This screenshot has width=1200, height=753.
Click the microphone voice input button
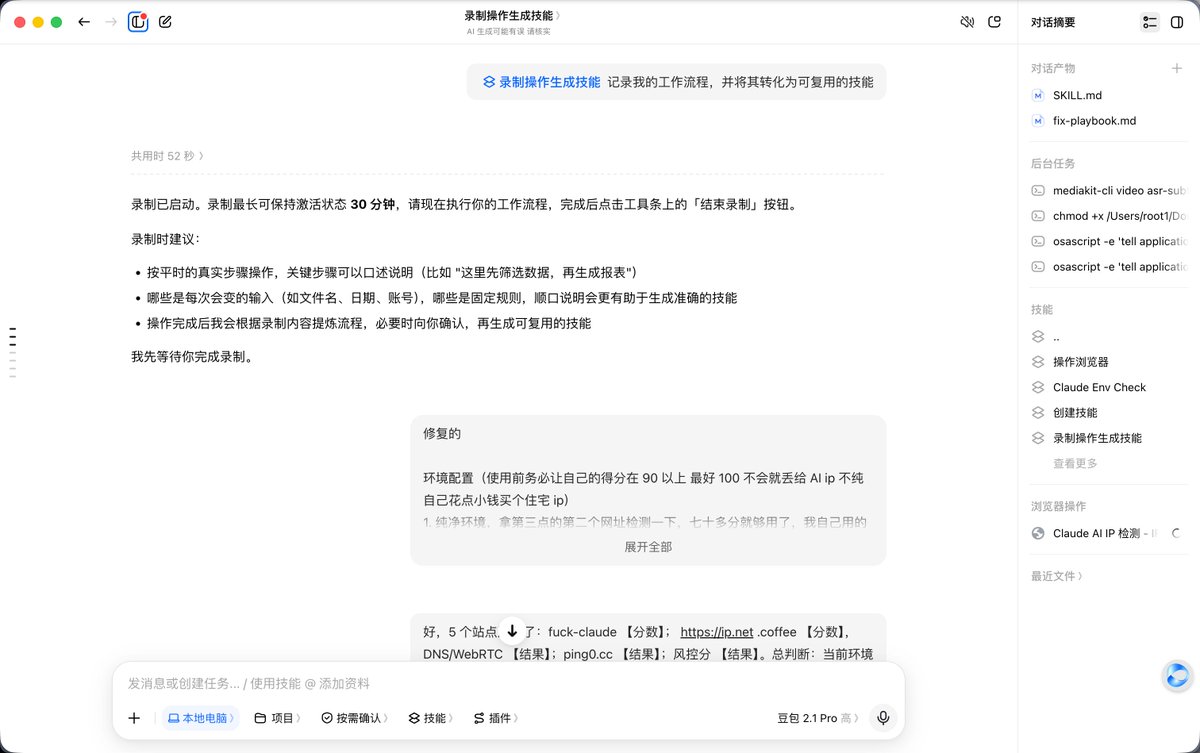click(882, 718)
